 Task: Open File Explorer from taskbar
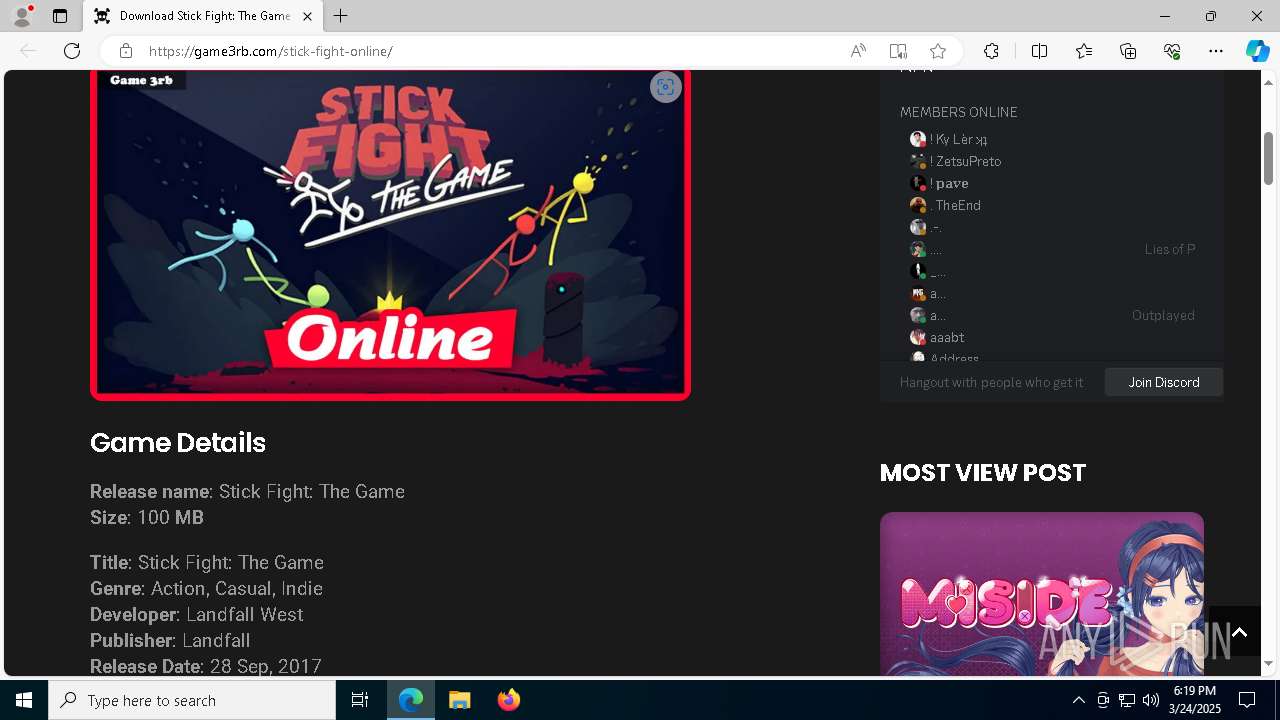coord(460,700)
